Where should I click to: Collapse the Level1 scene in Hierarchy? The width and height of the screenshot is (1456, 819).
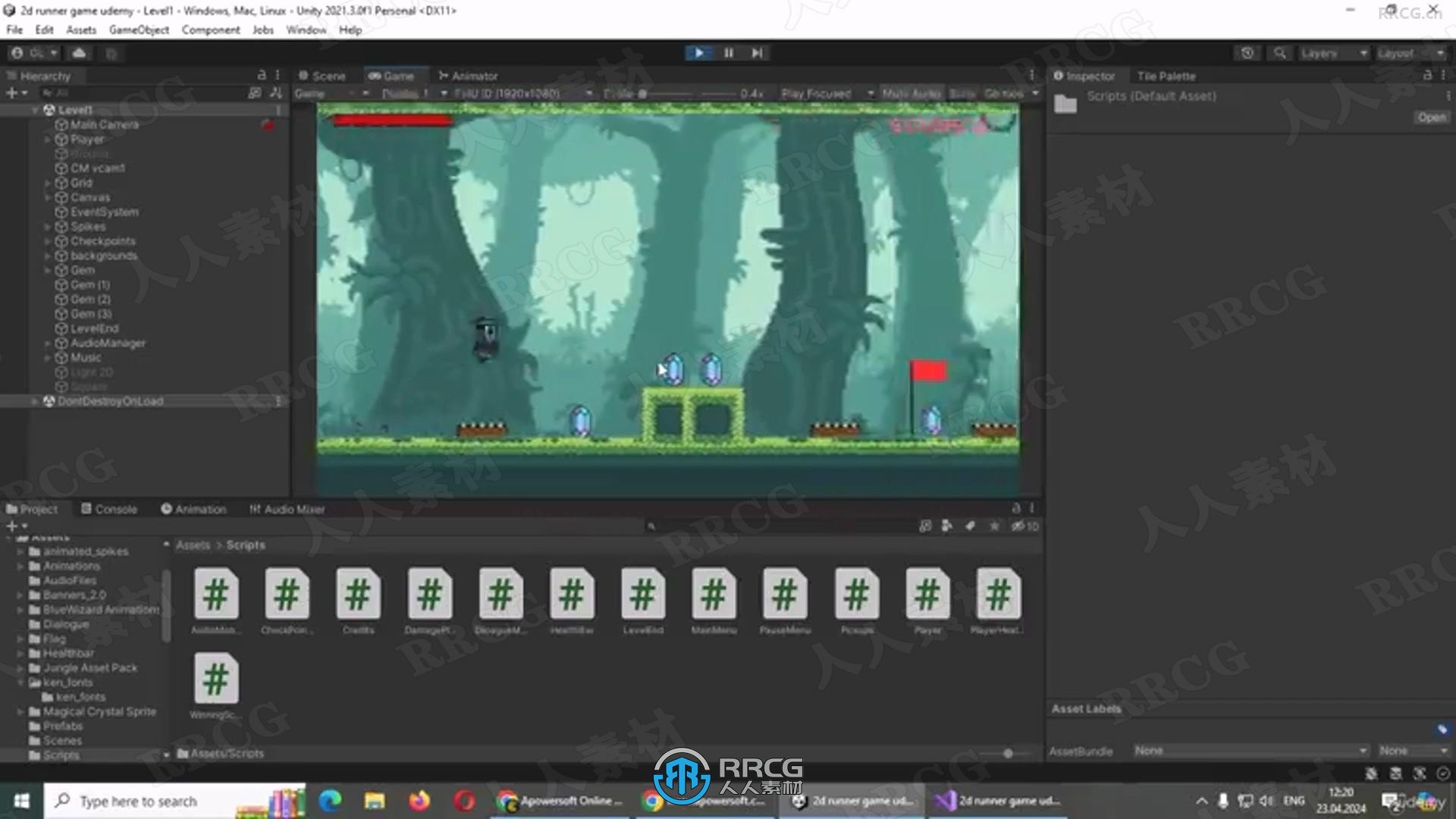point(35,110)
